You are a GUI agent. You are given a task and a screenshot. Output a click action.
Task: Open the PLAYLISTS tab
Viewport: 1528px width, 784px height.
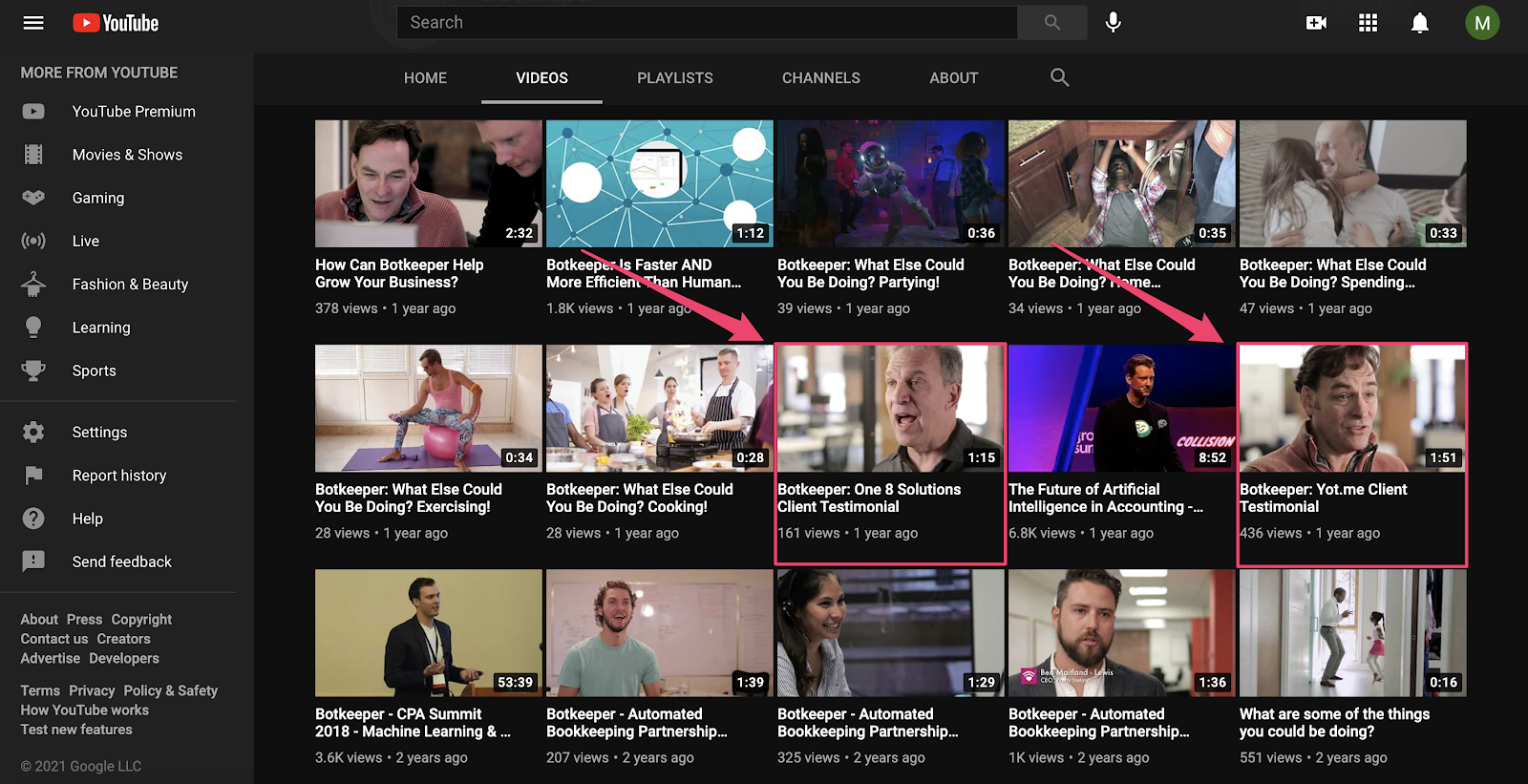[x=675, y=78]
